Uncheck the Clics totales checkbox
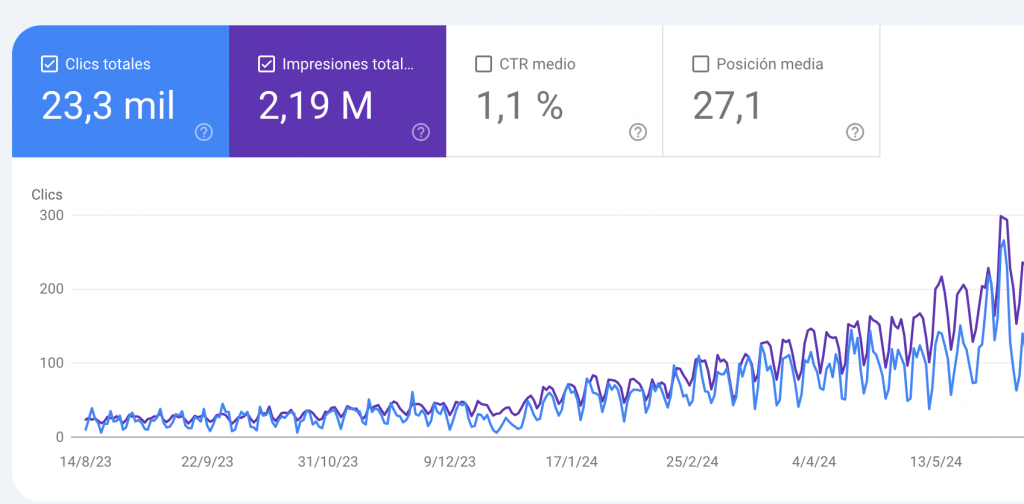Viewport: 1024px width, 504px height. point(49,64)
